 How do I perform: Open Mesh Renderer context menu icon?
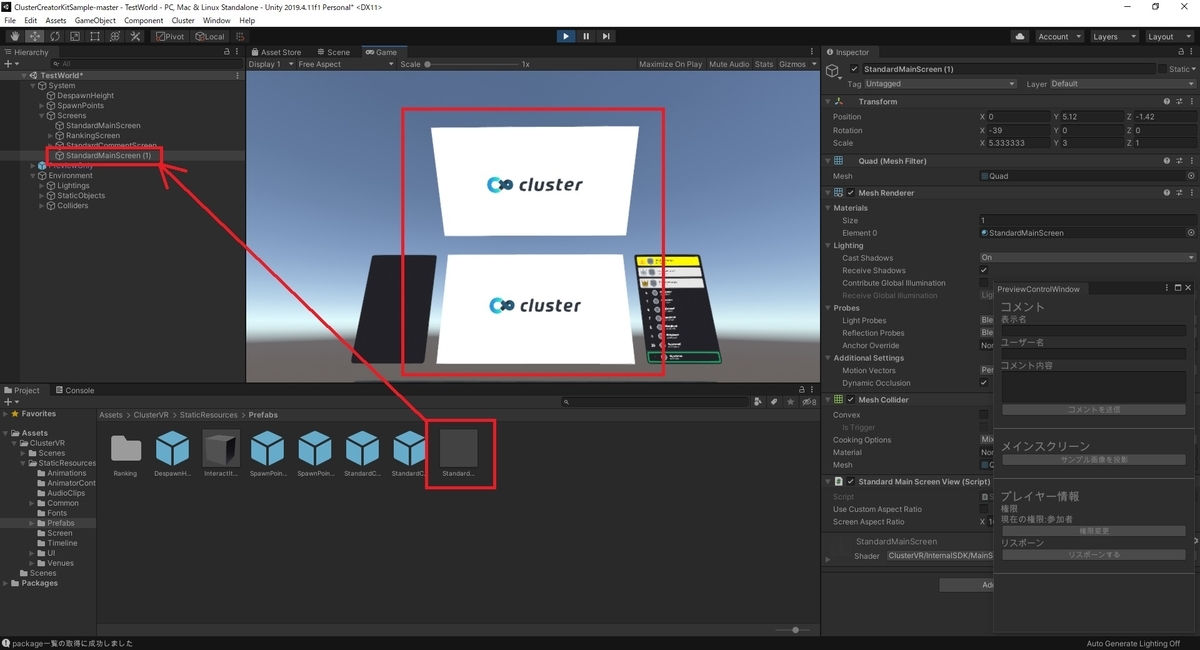coord(1191,192)
